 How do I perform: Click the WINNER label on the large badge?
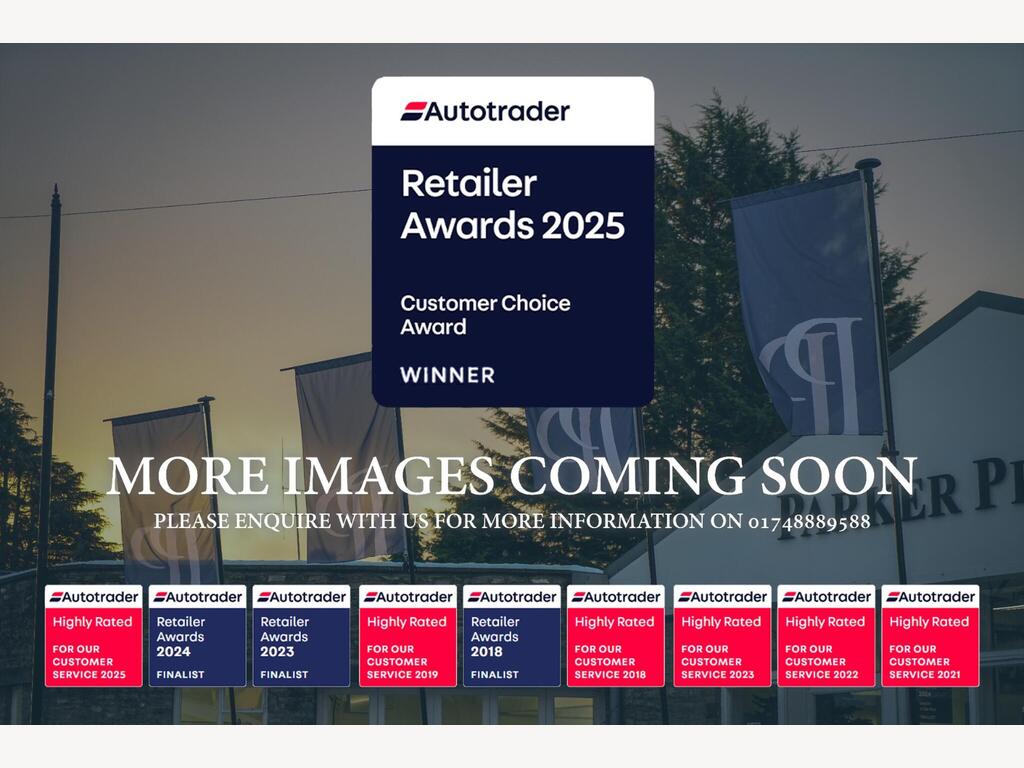pos(447,375)
